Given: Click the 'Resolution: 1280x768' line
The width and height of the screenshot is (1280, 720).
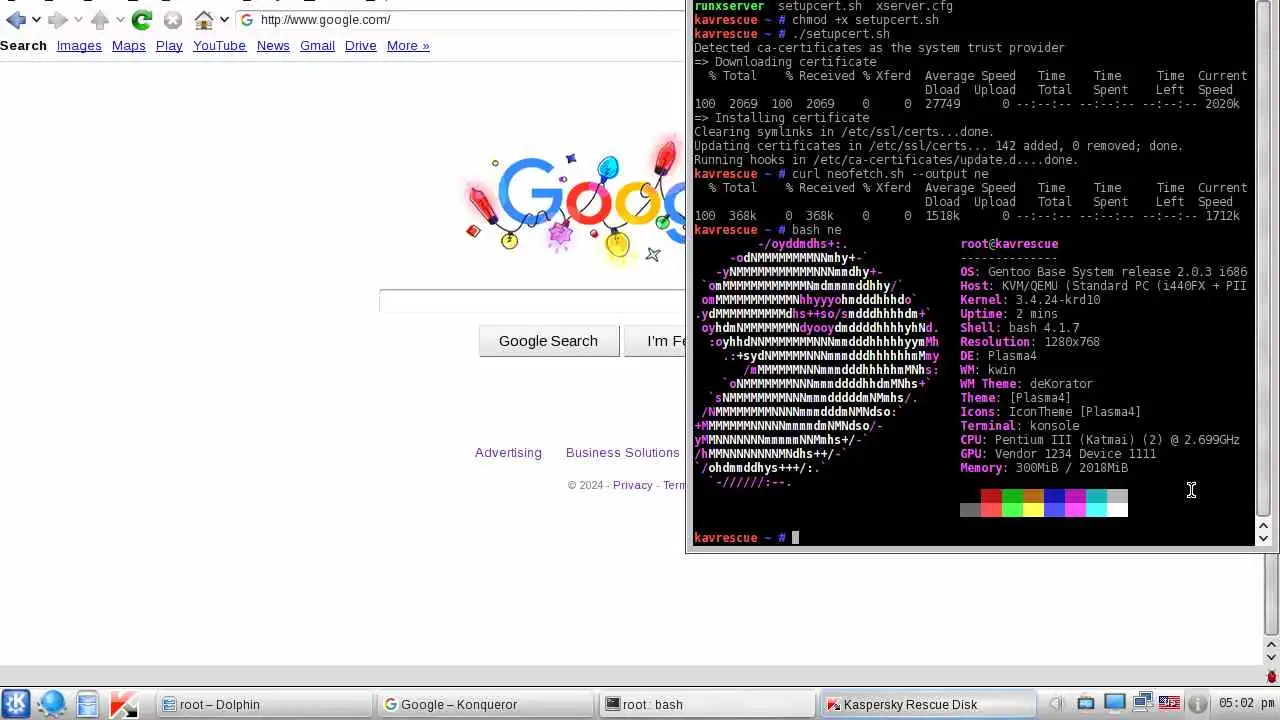Looking at the screenshot, I should pos(1030,342).
